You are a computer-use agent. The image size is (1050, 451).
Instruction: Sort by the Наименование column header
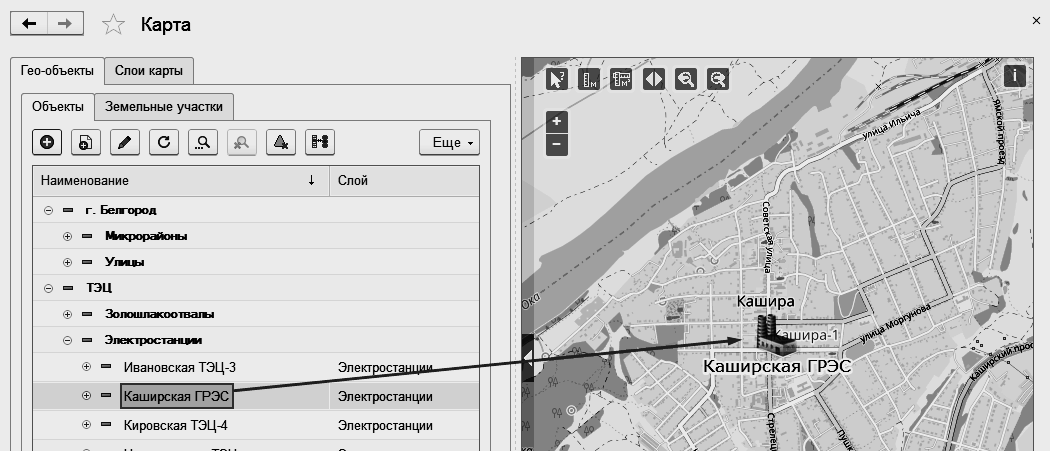pyautogui.click(x=181, y=181)
